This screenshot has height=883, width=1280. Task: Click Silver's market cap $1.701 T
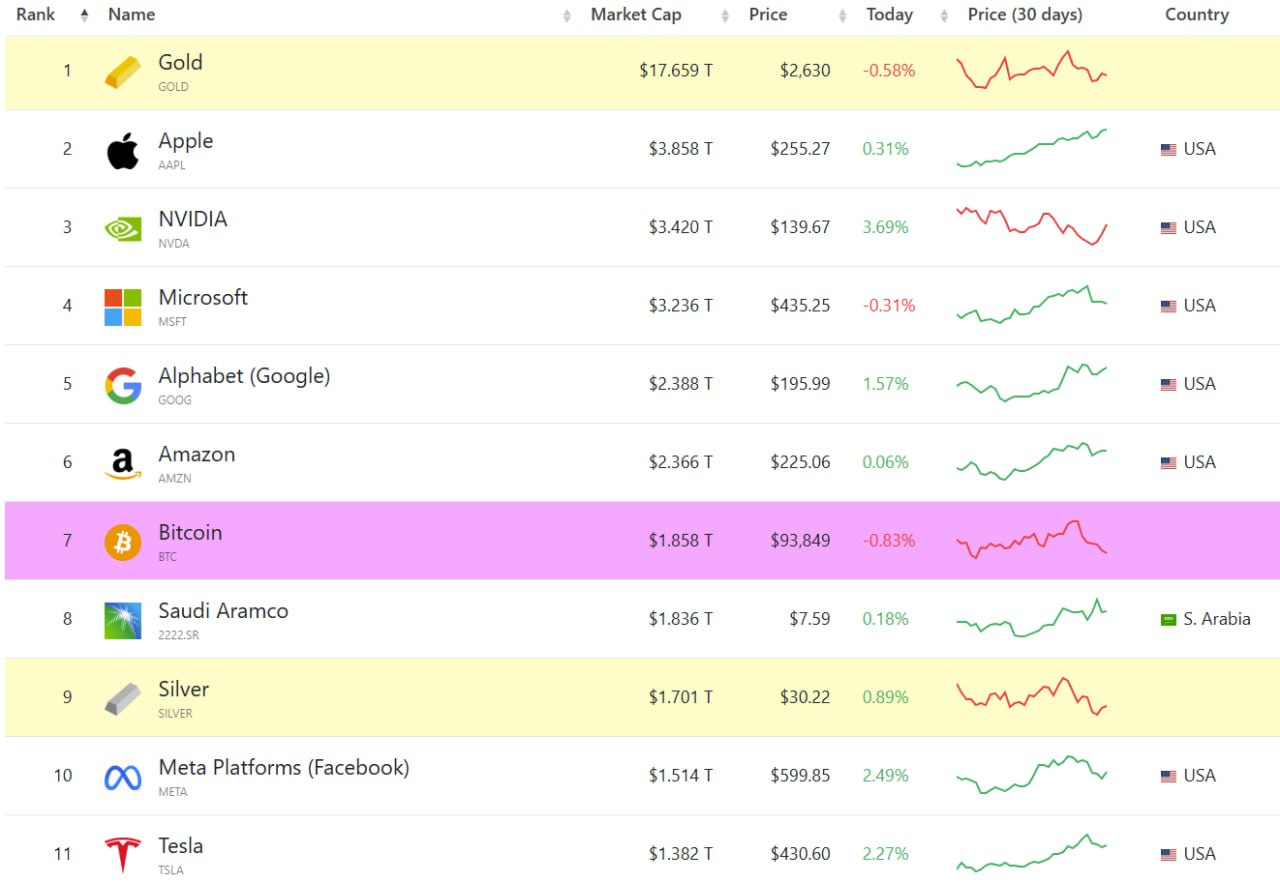coord(681,697)
